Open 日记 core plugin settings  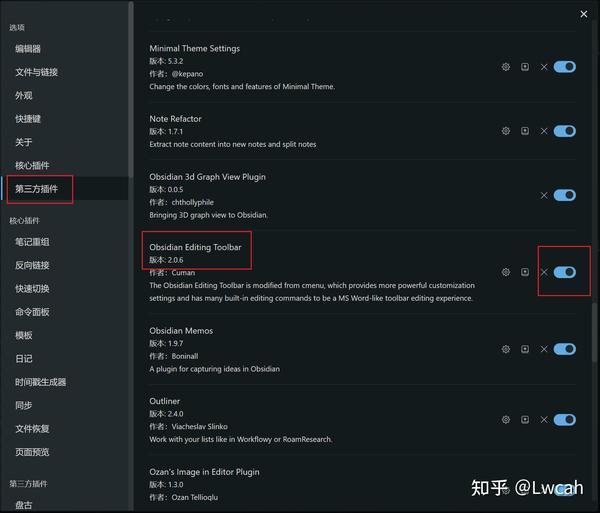(24, 358)
